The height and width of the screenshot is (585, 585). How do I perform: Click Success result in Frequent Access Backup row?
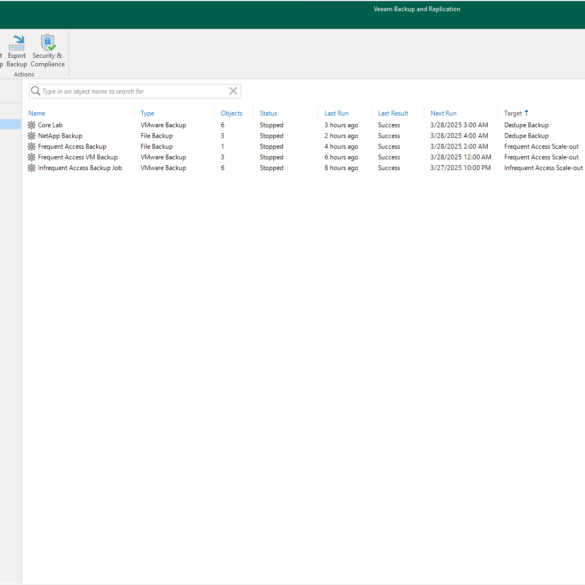click(x=389, y=147)
